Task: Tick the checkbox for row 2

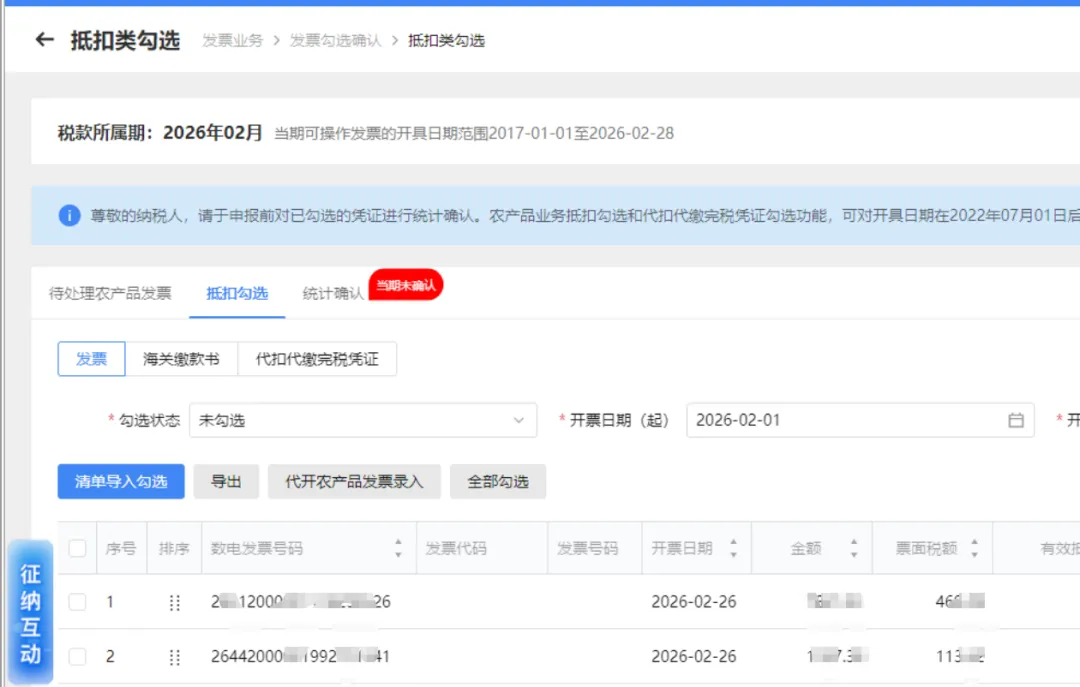Action: click(x=77, y=657)
